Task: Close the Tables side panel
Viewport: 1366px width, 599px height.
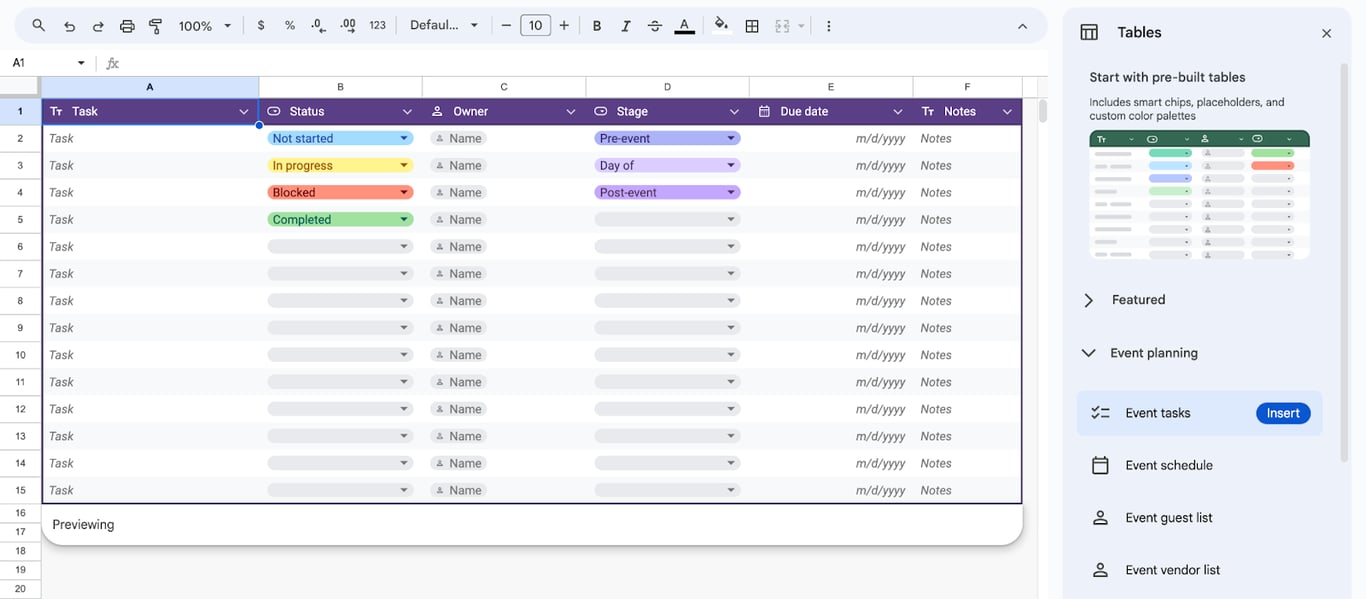Action: (1326, 33)
